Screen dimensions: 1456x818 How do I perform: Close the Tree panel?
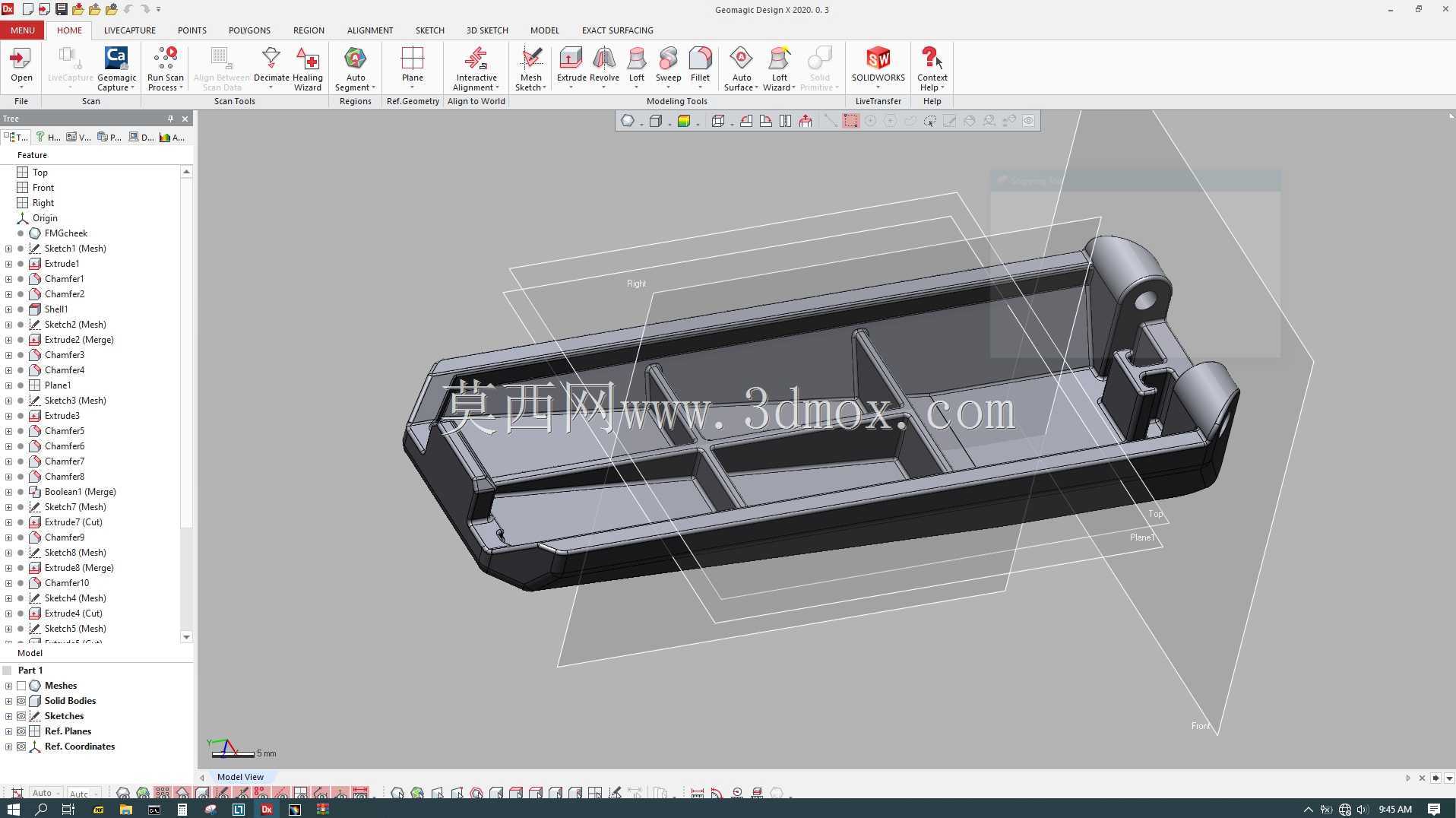(x=185, y=119)
